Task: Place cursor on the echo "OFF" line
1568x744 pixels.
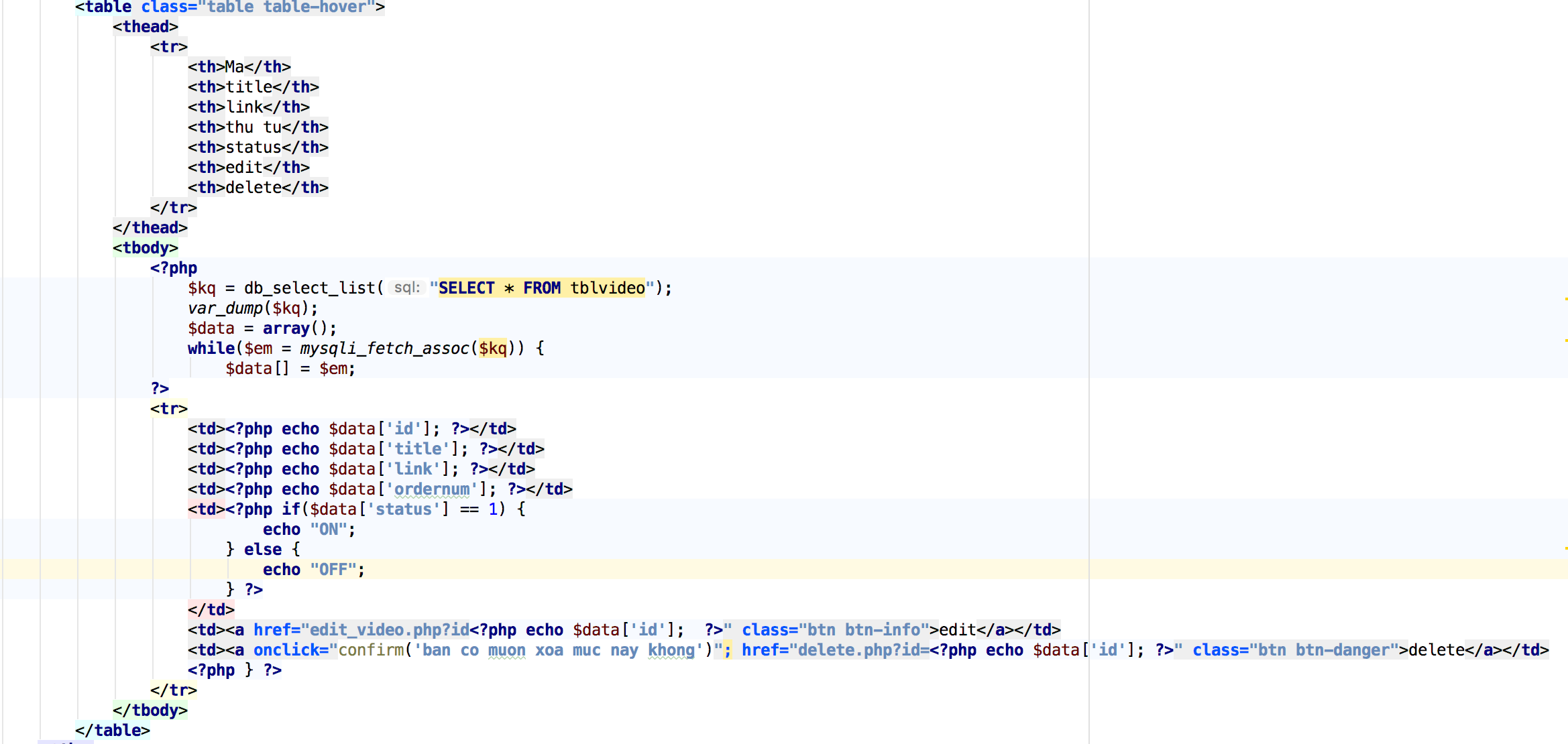Action: tap(313, 569)
